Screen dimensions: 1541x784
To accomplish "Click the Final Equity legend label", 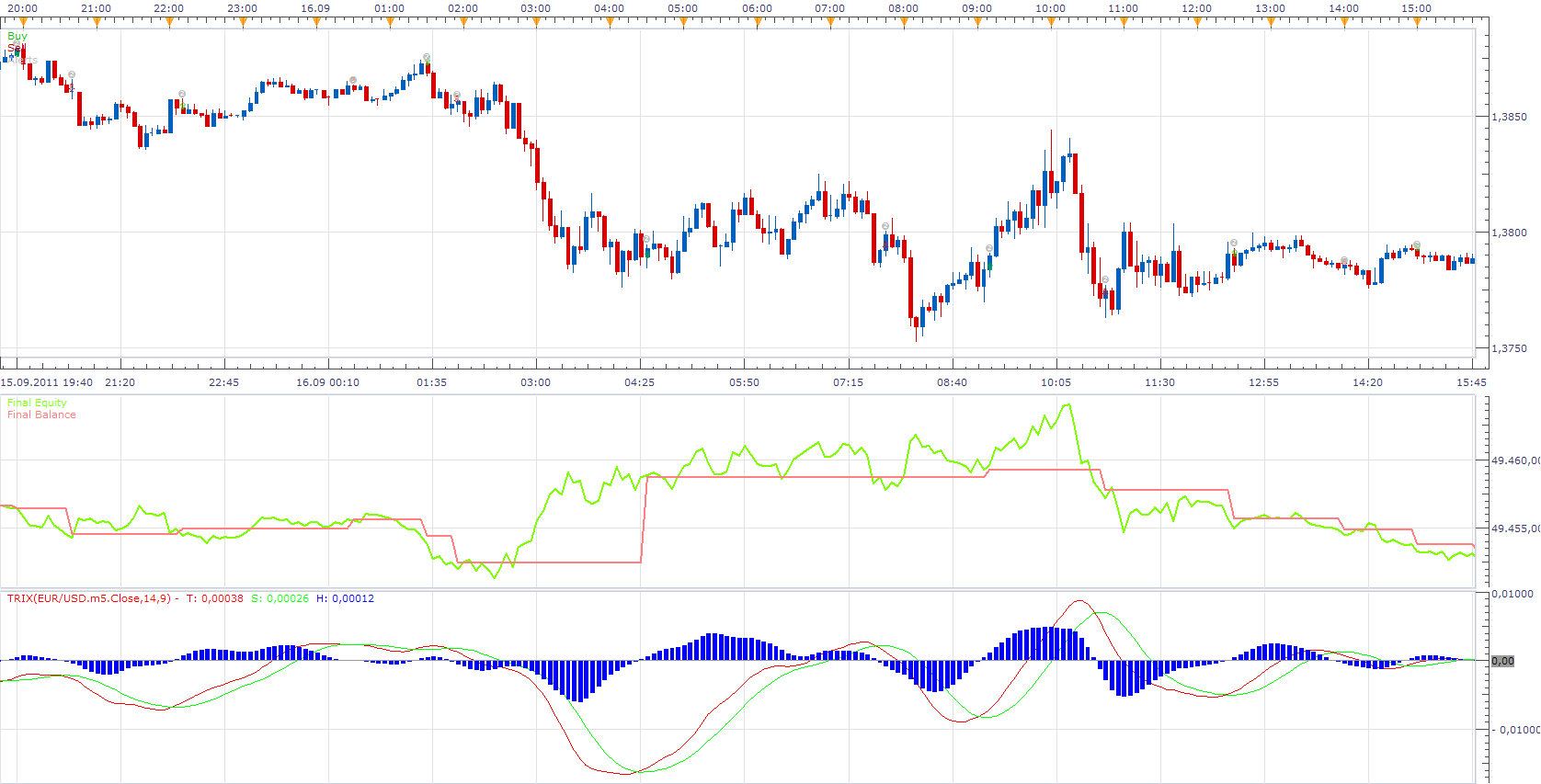I will 37,403.
